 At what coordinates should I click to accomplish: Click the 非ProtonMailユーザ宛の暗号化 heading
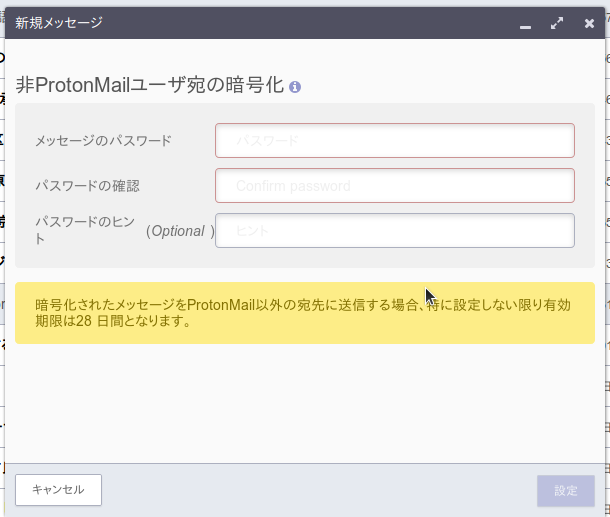[150, 85]
